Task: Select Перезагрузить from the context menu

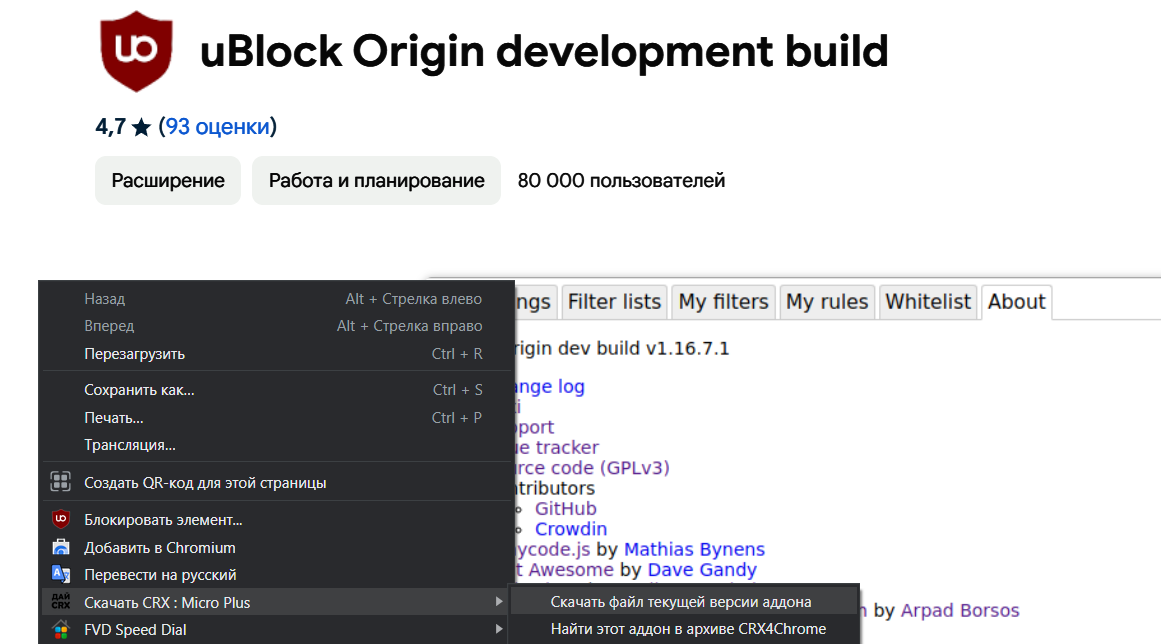Action: tap(277, 354)
